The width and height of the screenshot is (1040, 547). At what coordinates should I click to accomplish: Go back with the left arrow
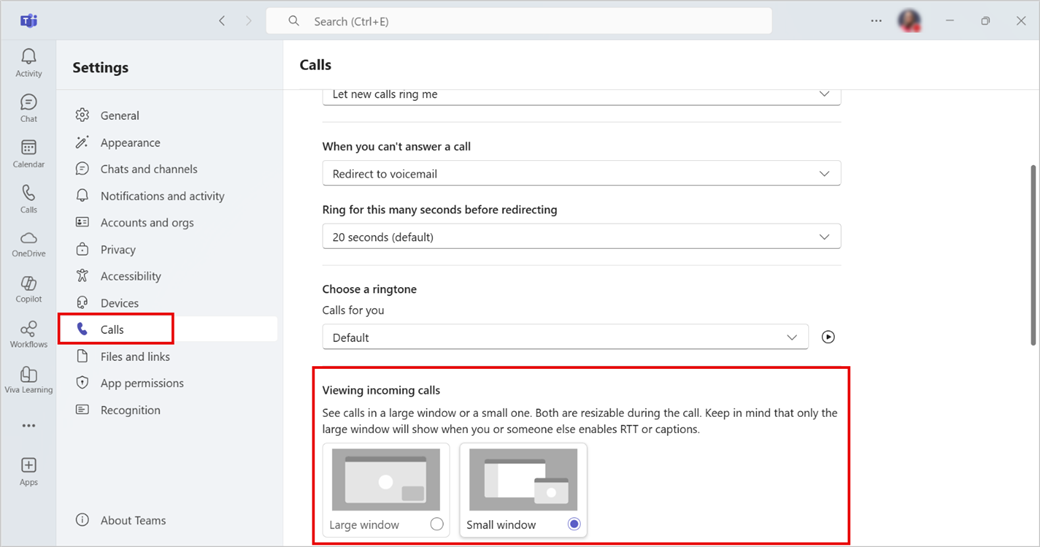pos(222,21)
